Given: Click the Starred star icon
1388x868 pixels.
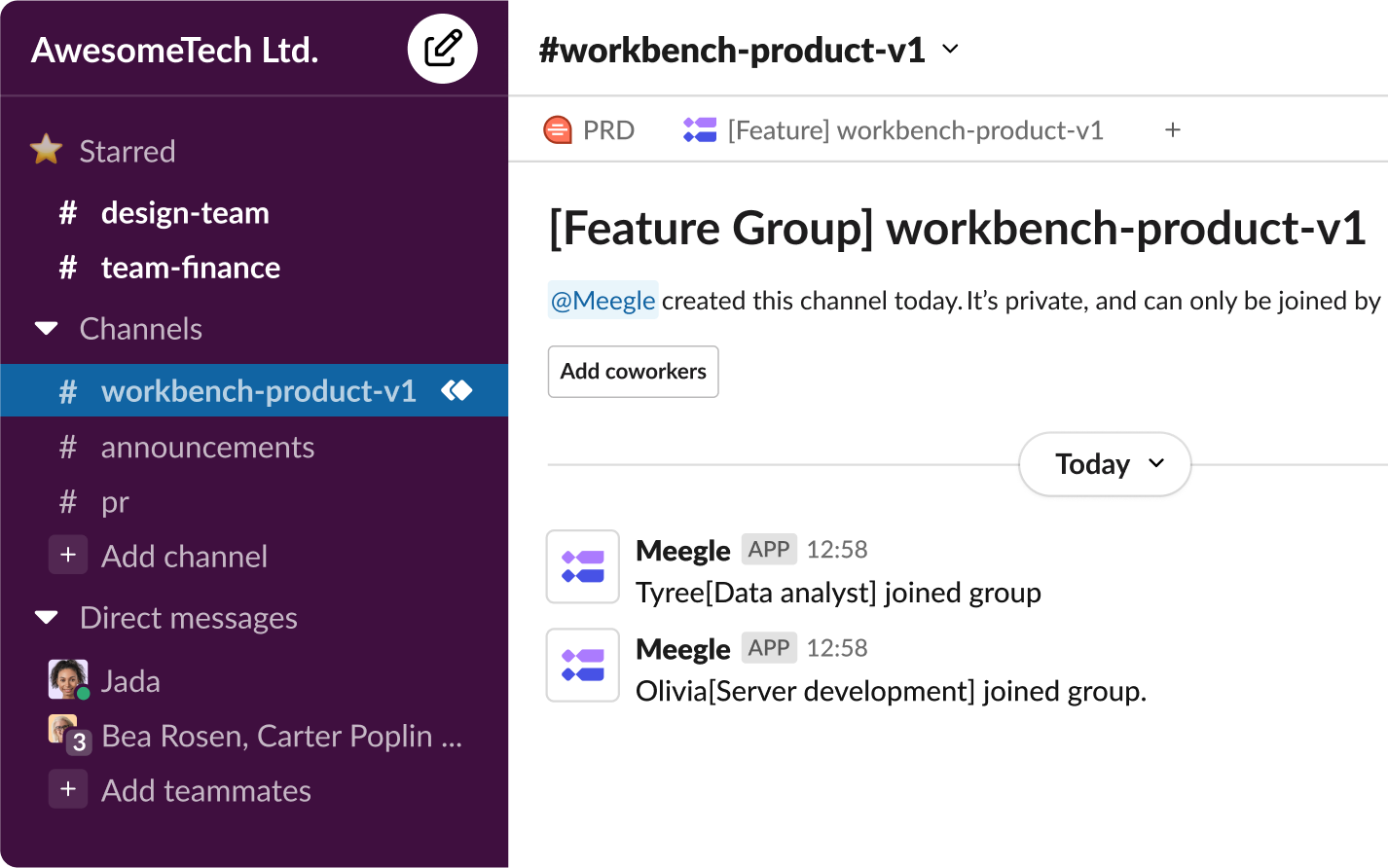Looking at the screenshot, I should tap(46, 150).
